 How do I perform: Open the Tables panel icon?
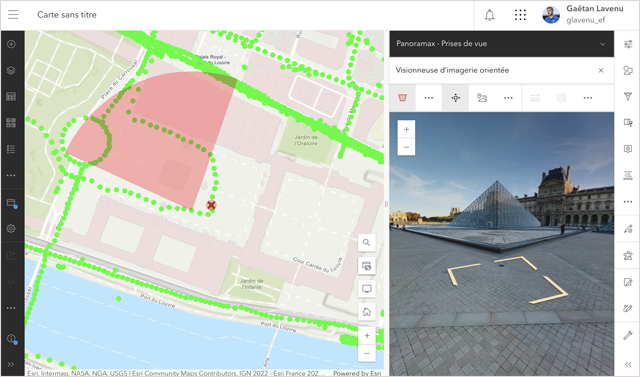pyautogui.click(x=11, y=97)
